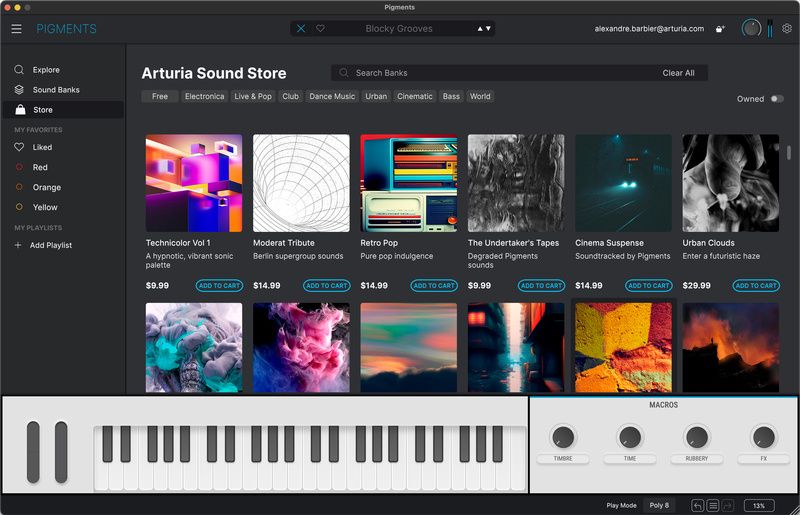Open the edit history list icon
The height and width of the screenshot is (515, 800).
(x=713, y=506)
